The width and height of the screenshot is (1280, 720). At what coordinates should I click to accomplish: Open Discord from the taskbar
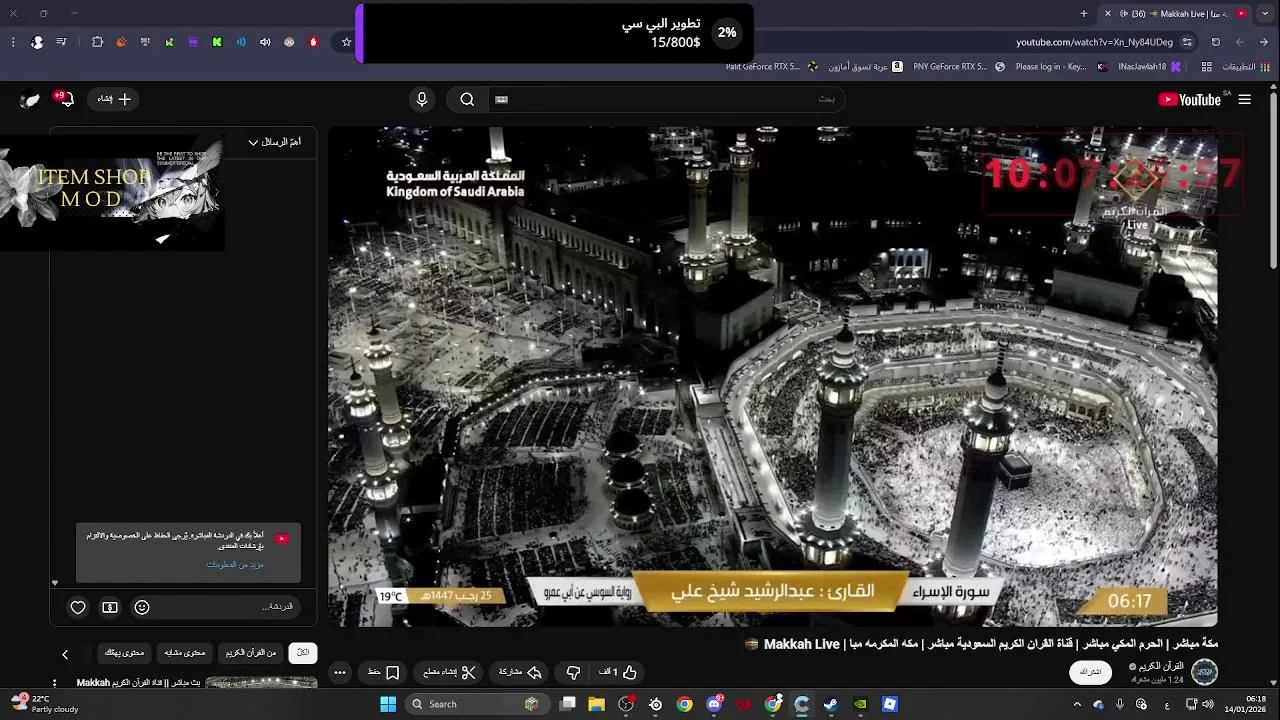tap(714, 704)
